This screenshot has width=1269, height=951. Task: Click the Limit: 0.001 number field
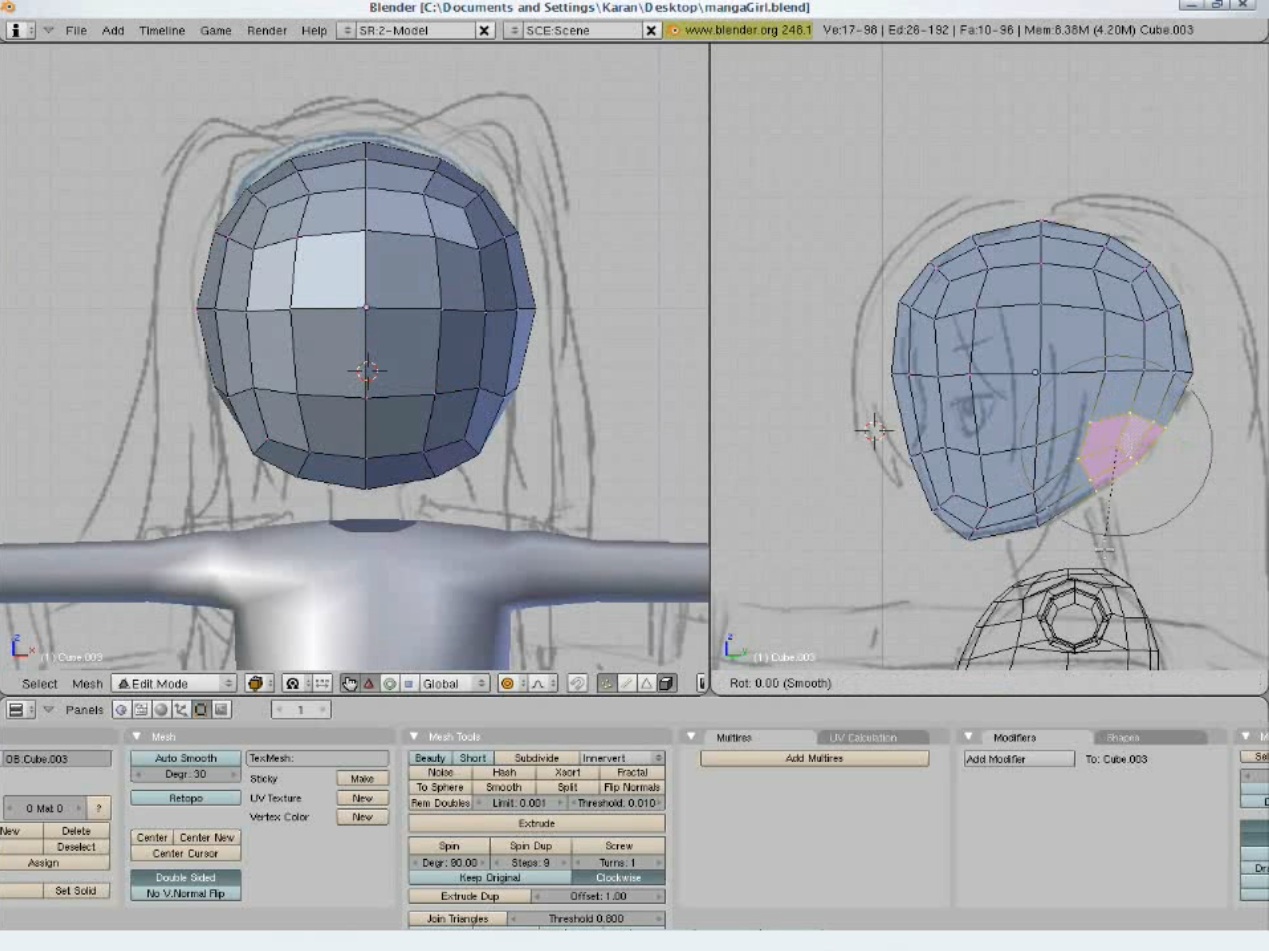[x=519, y=803]
